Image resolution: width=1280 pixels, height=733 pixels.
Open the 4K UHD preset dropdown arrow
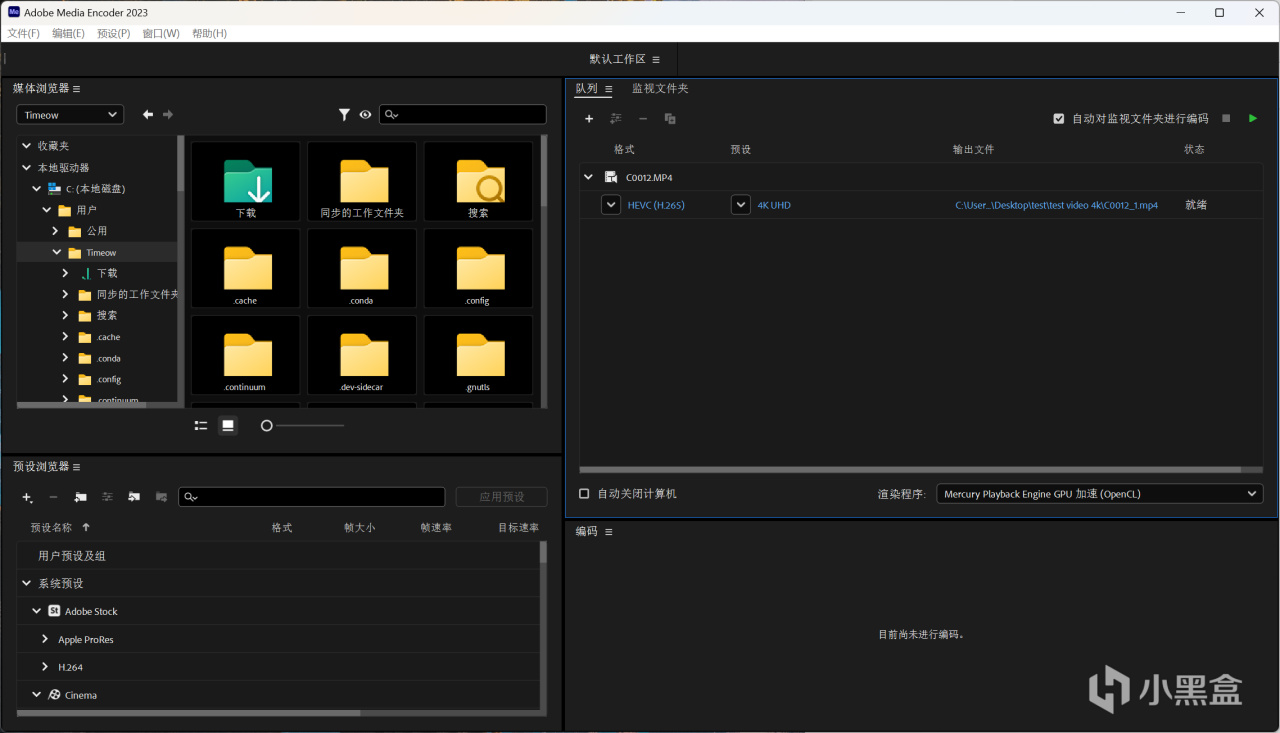click(741, 205)
